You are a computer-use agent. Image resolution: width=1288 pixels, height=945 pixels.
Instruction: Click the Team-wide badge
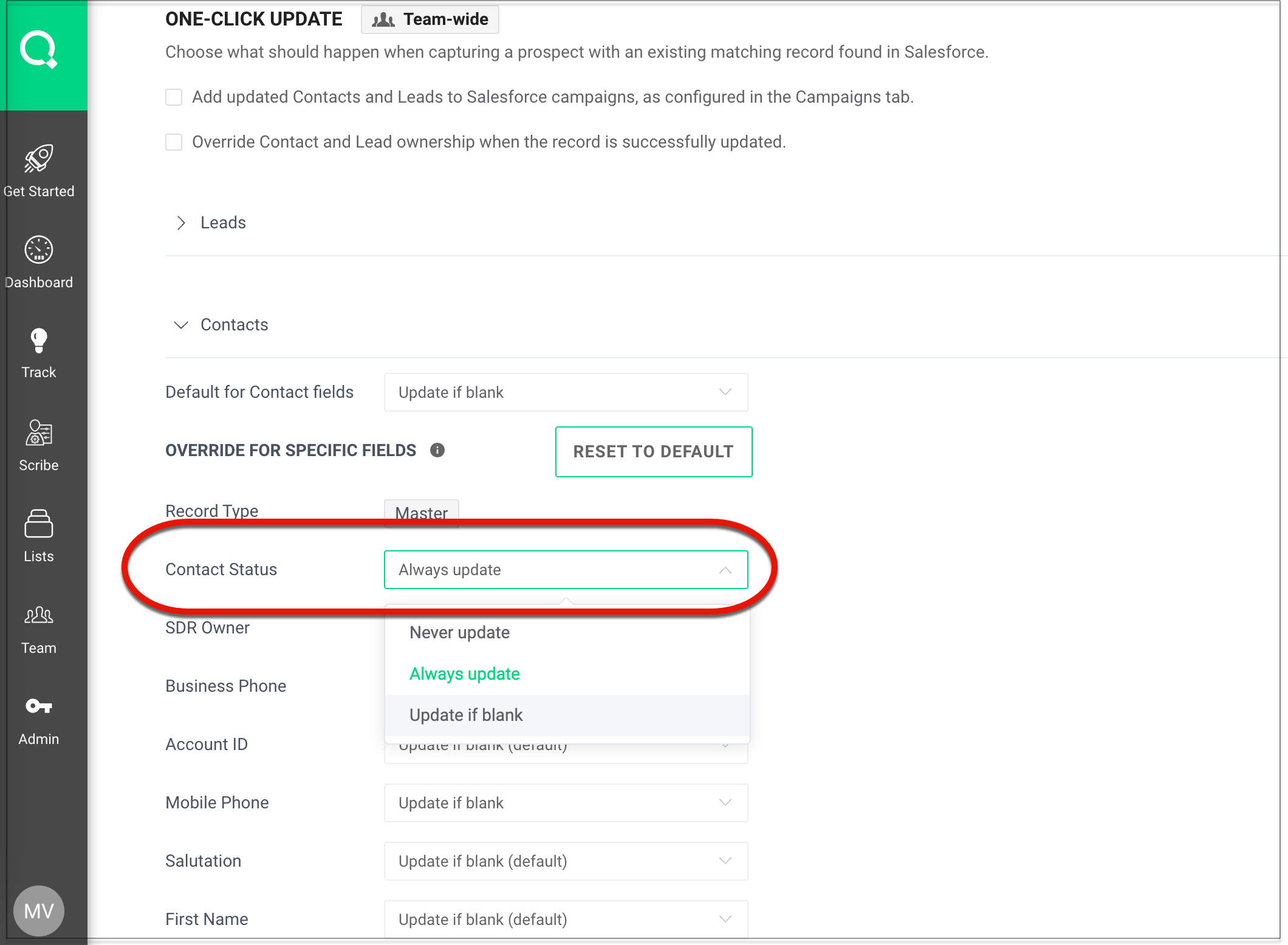coord(430,19)
